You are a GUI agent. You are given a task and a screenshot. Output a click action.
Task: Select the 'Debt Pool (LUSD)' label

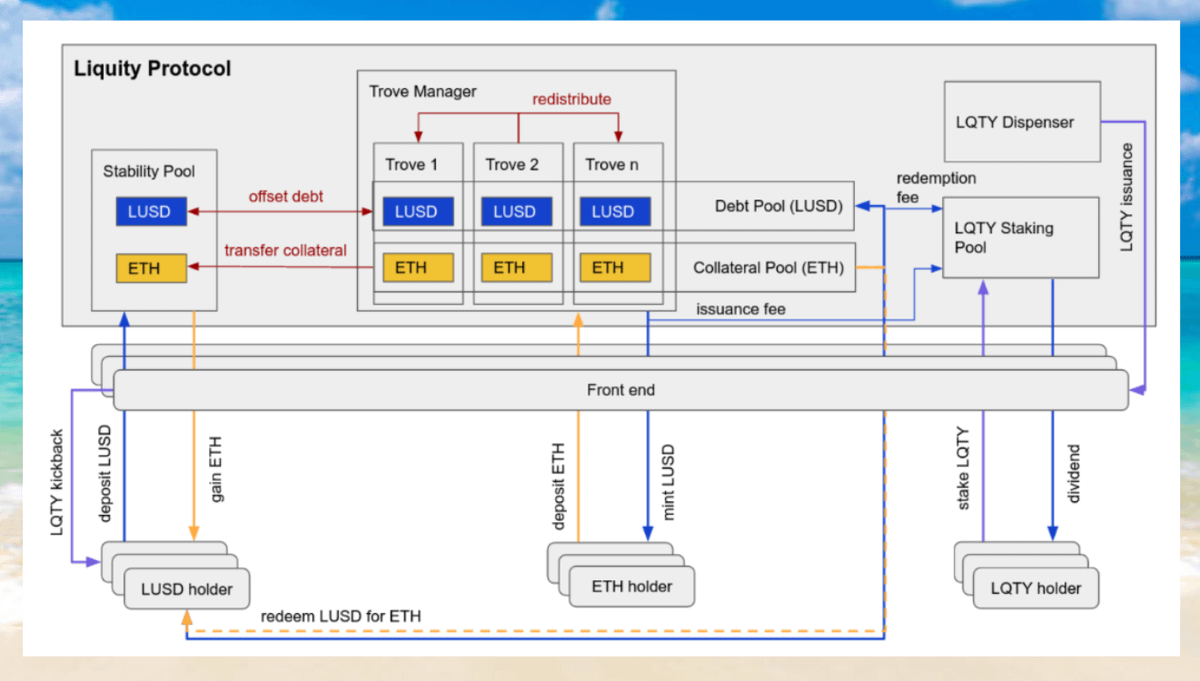point(778,207)
